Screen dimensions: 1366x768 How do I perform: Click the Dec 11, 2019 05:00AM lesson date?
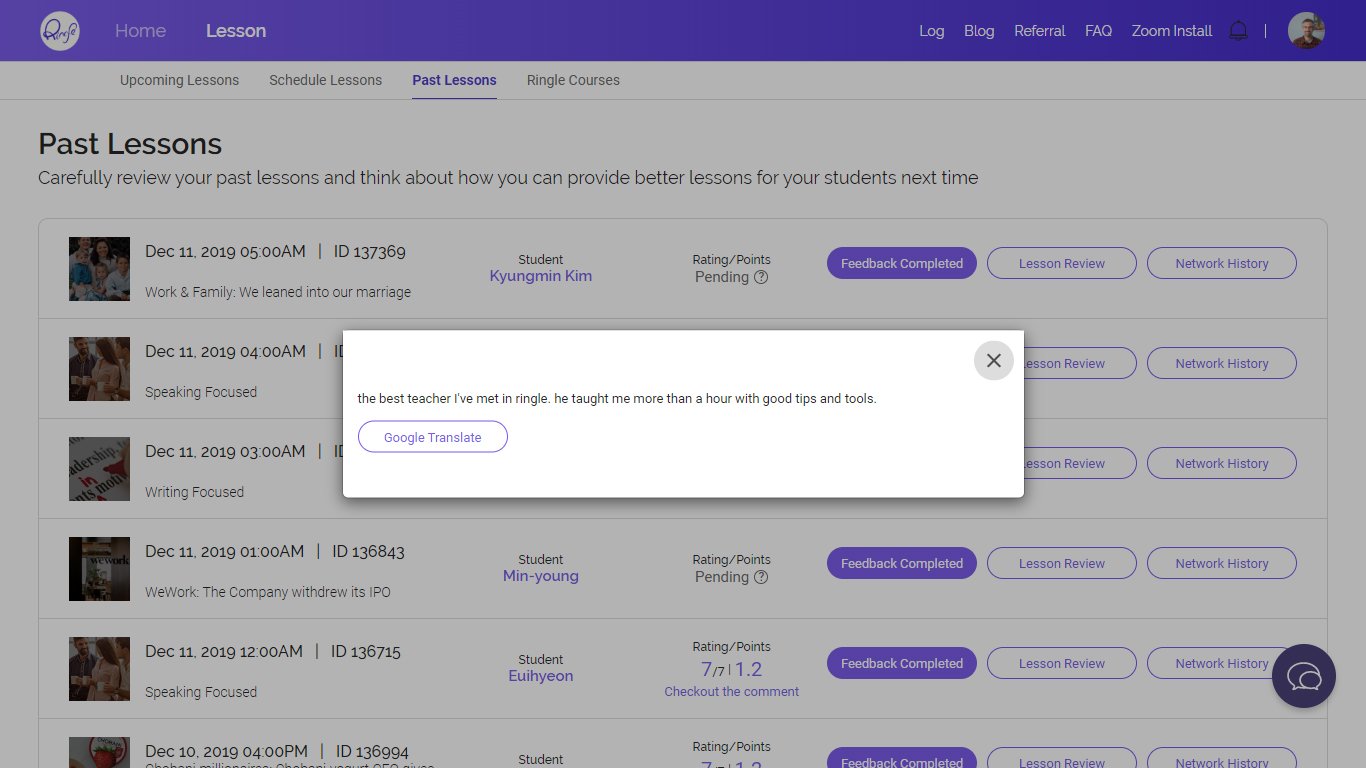225,252
